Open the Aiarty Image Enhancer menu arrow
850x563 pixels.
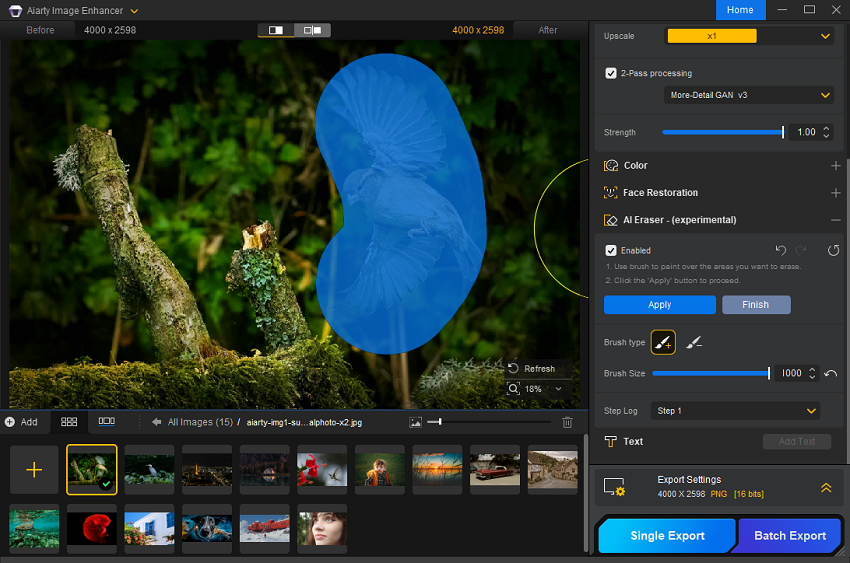(134, 11)
